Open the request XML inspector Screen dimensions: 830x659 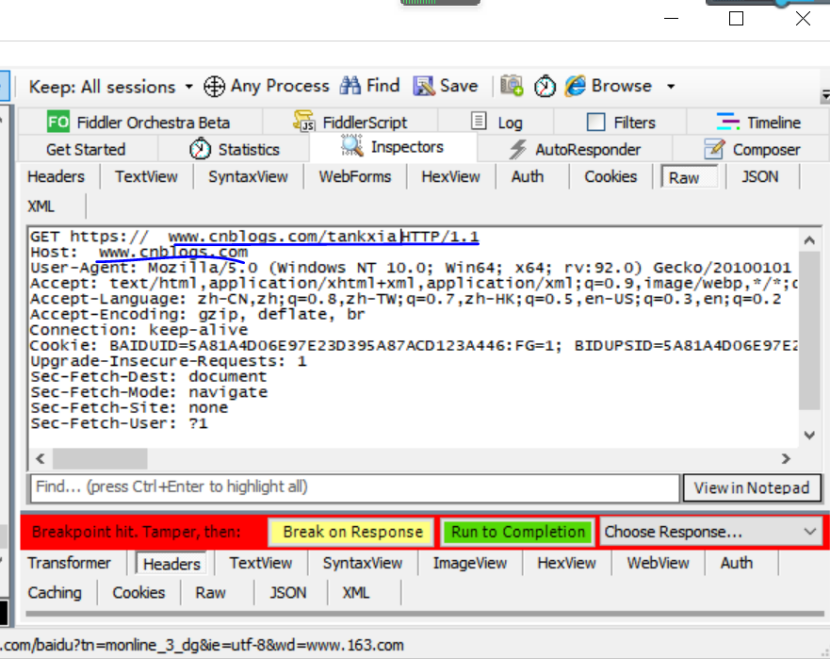click(41, 206)
